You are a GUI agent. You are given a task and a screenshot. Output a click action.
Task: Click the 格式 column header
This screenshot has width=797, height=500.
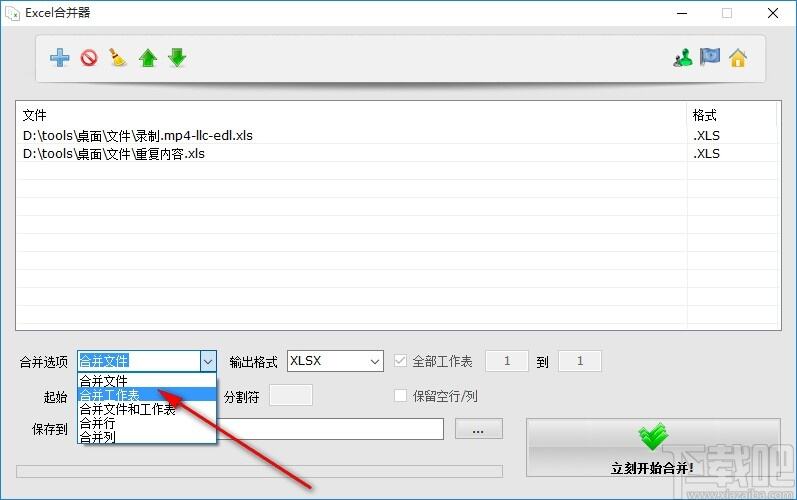(x=732, y=115)
